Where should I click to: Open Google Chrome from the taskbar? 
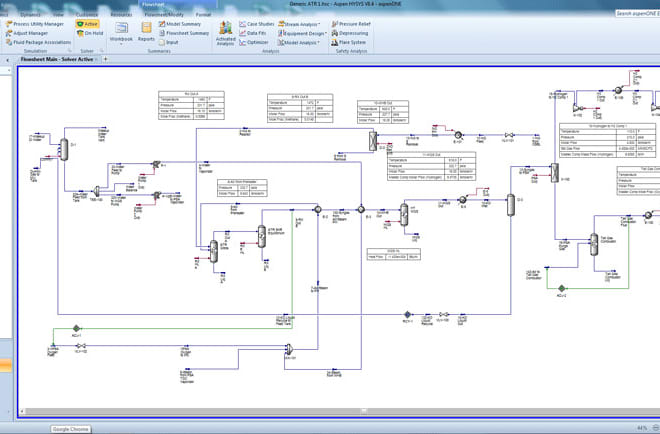[x=70, y=429]
